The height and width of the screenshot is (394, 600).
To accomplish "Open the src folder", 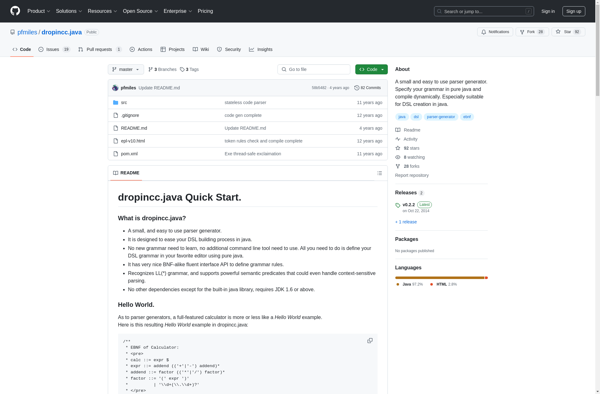I will click(124, 103).
